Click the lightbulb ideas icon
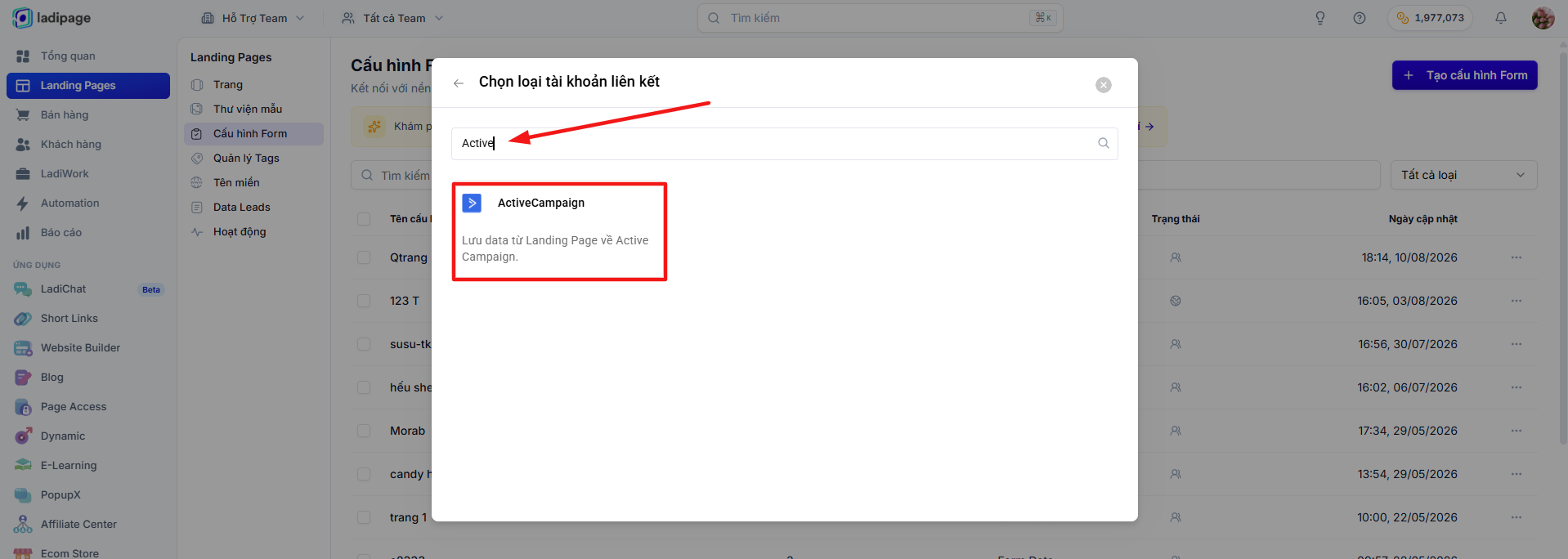The width and height of the screenshot is (1568, 559). [x=1320, y=18]
